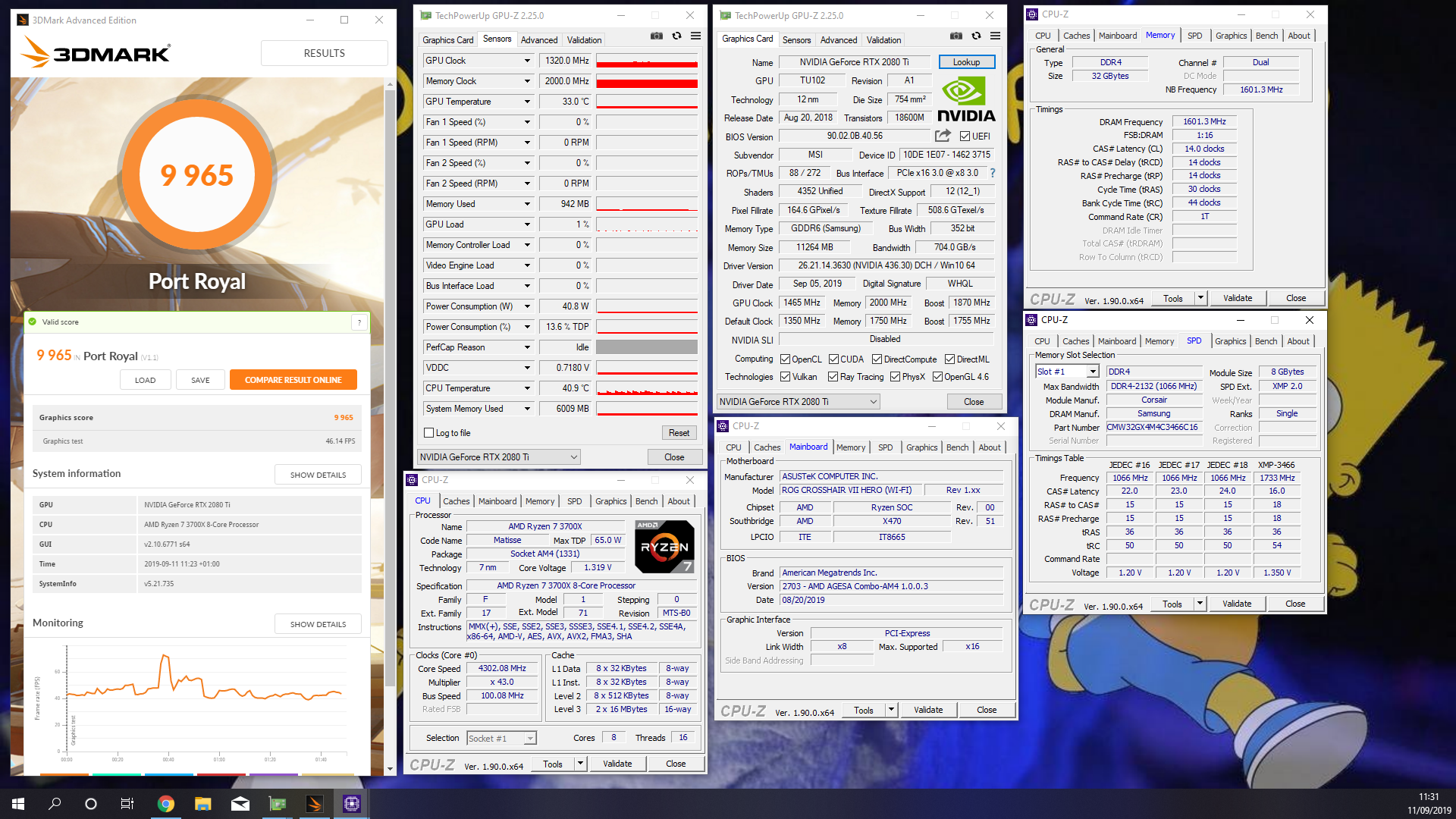Click the bus interface question mark icon
Screen dimensions: 1456x819
coord(992,173)
